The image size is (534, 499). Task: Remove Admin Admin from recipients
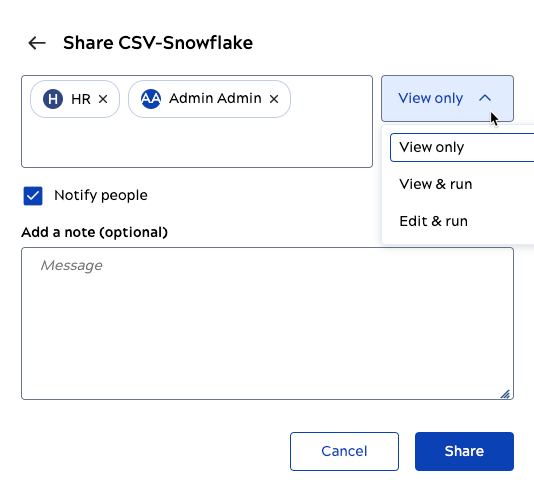[x=274, y=99]
